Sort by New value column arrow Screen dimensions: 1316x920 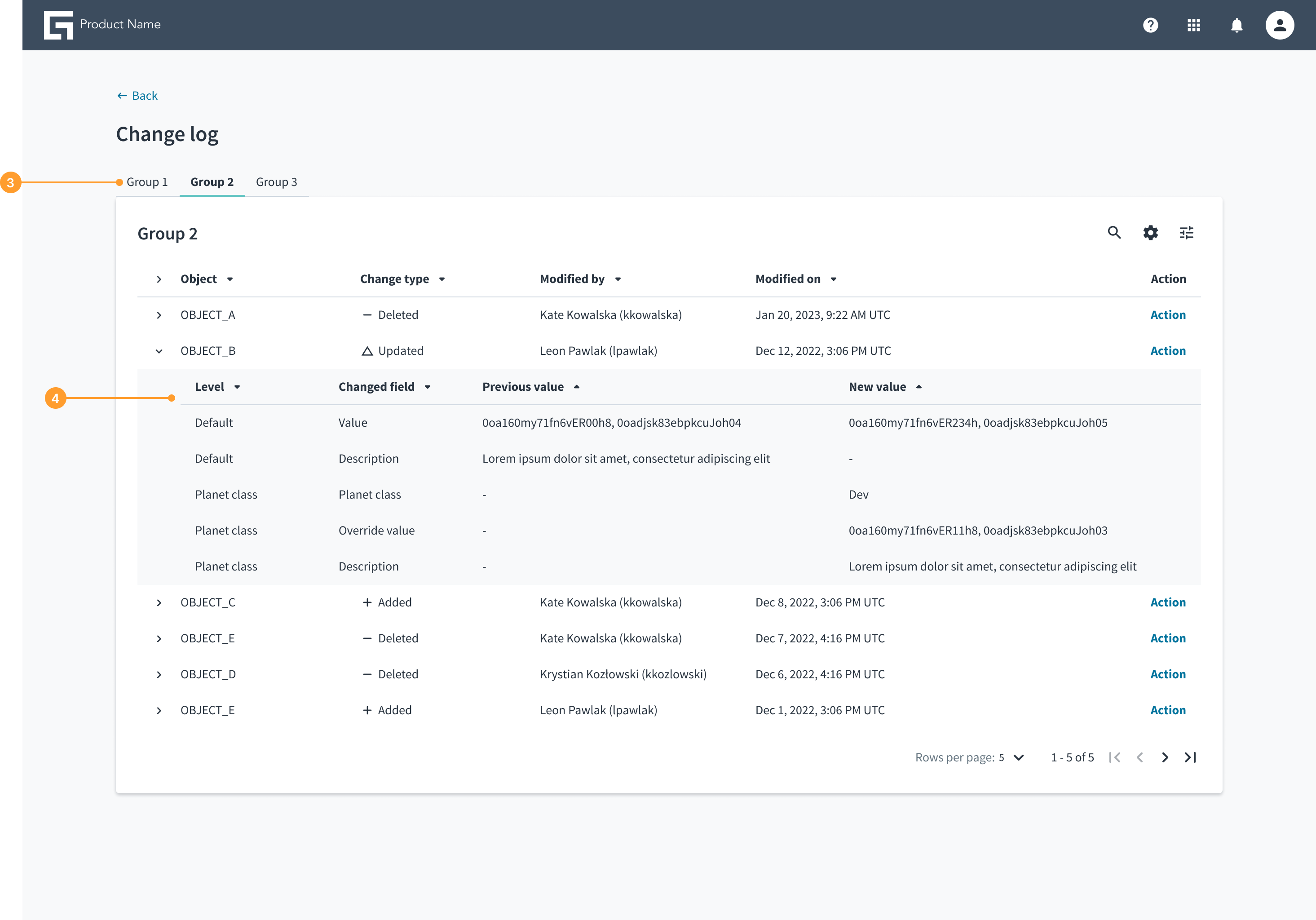(x=919, y=387)
